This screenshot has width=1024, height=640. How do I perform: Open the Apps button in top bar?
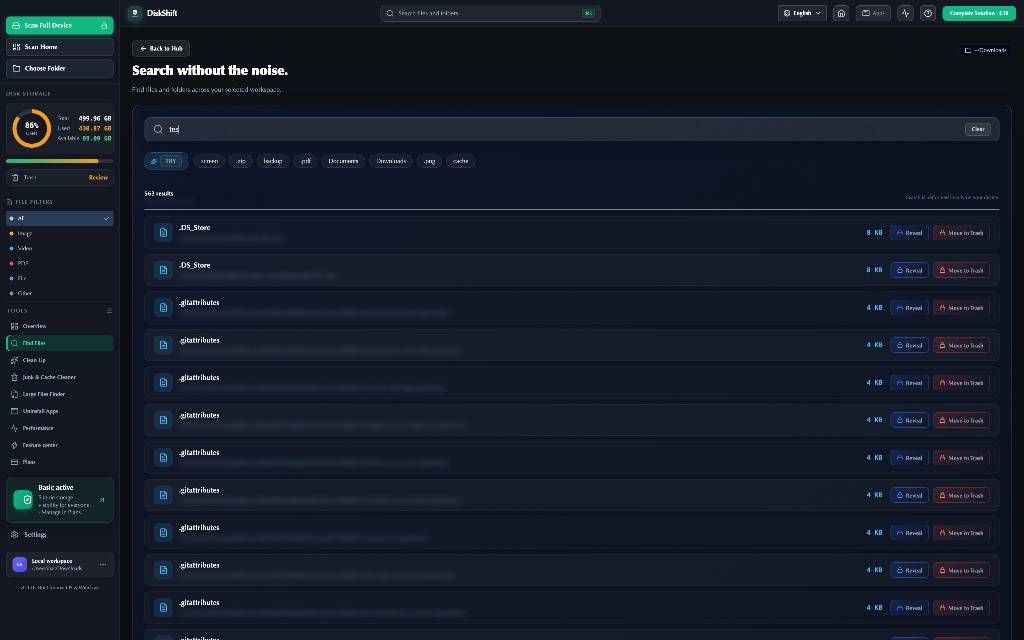tap(873, 13)
